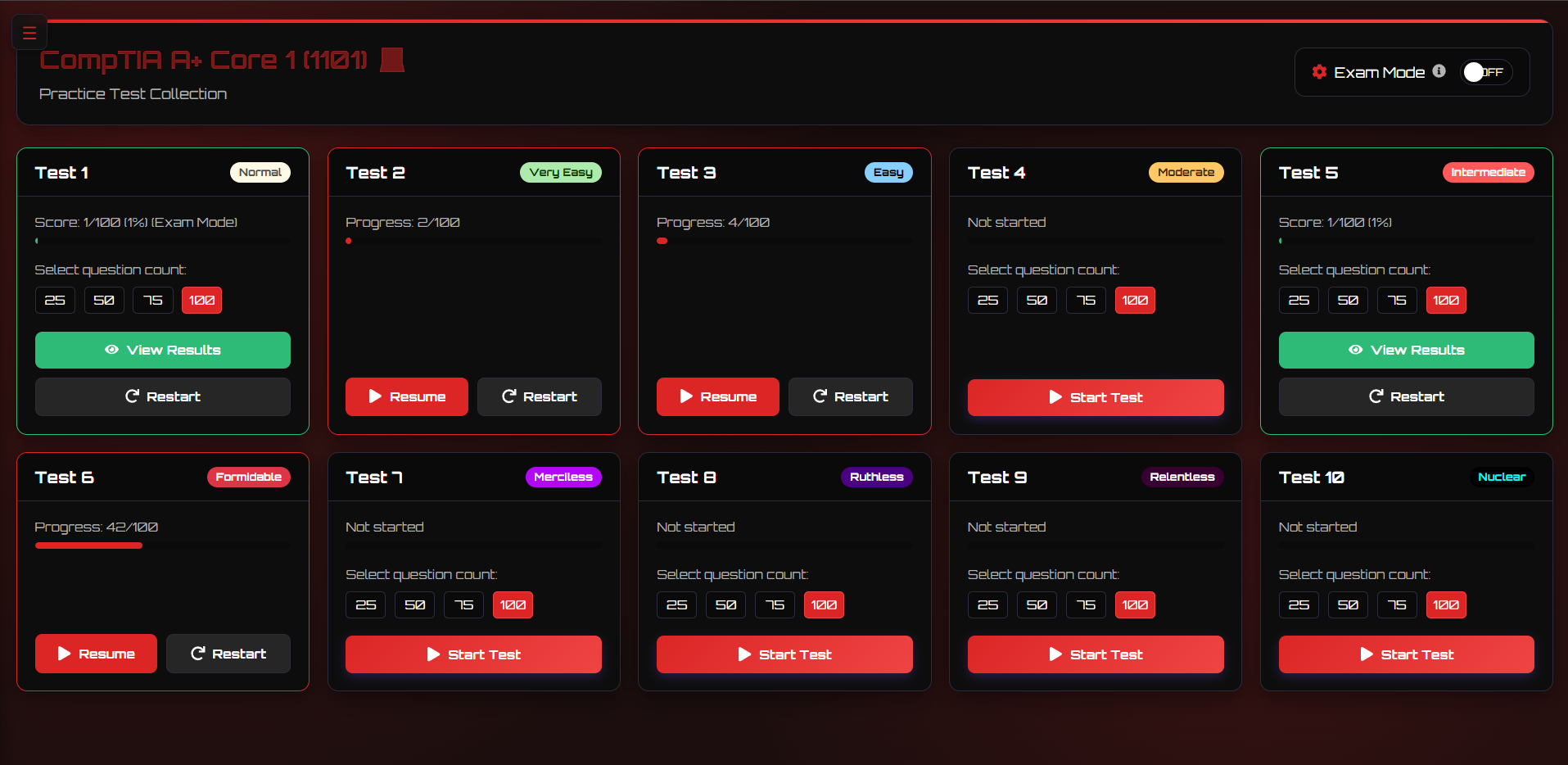Screen dimensions: 1568x765
Task: Restart Test 3
Action: tap(851, 396)
